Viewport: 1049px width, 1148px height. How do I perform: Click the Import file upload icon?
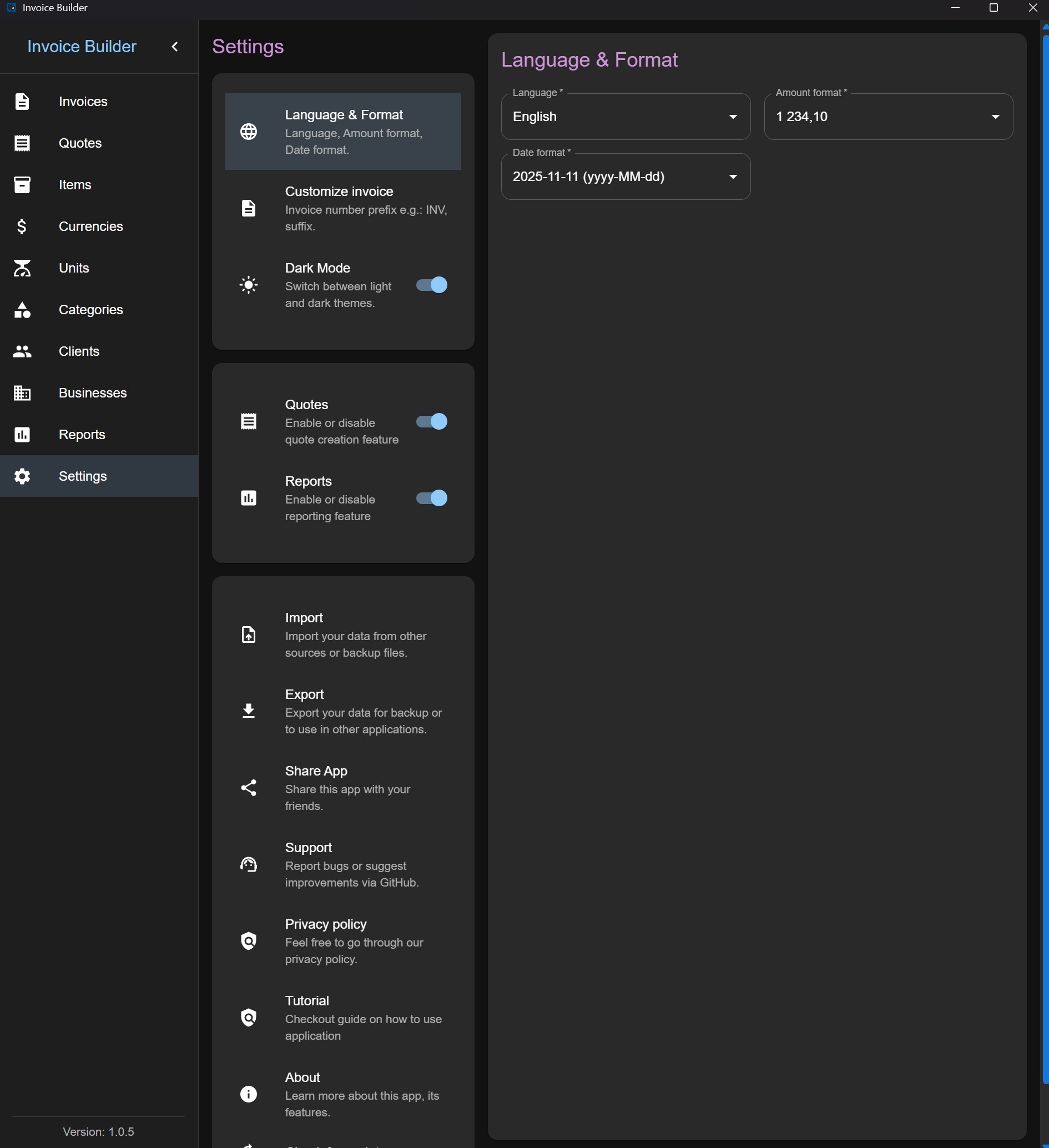248,635
